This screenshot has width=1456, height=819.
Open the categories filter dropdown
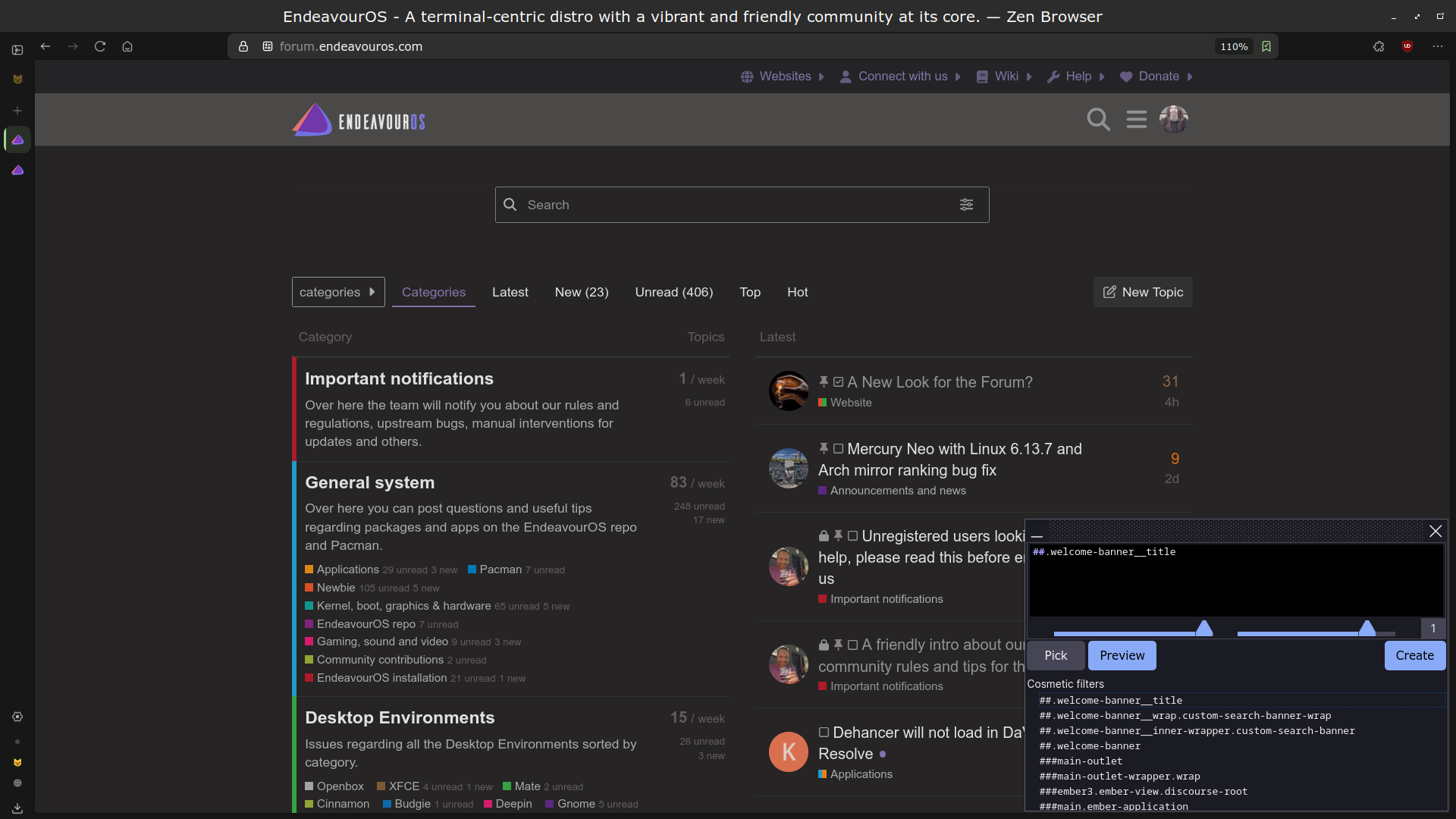pos(338,292)
